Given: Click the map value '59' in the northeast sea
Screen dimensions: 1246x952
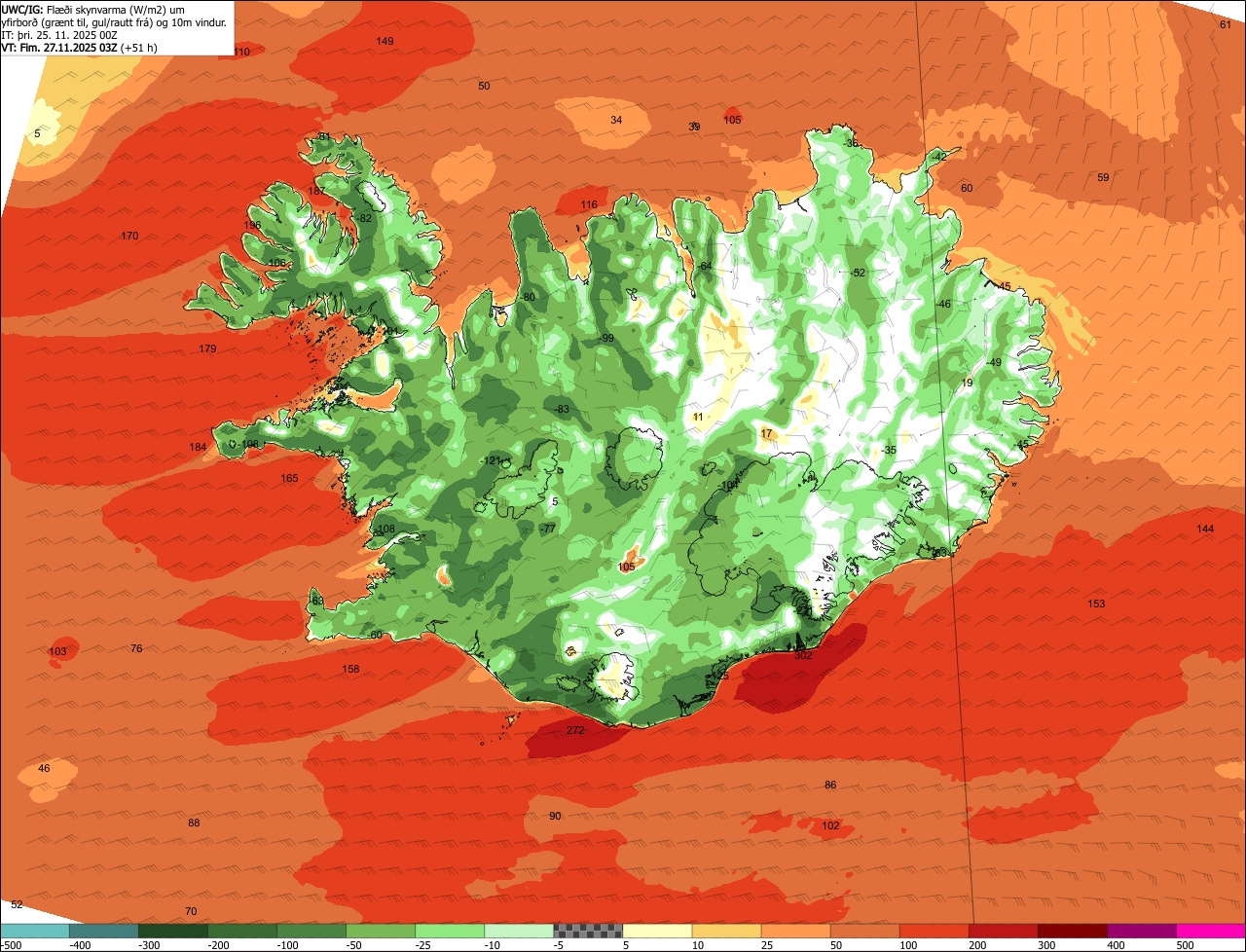Looking at the screenshot, I should point(1103,177).
